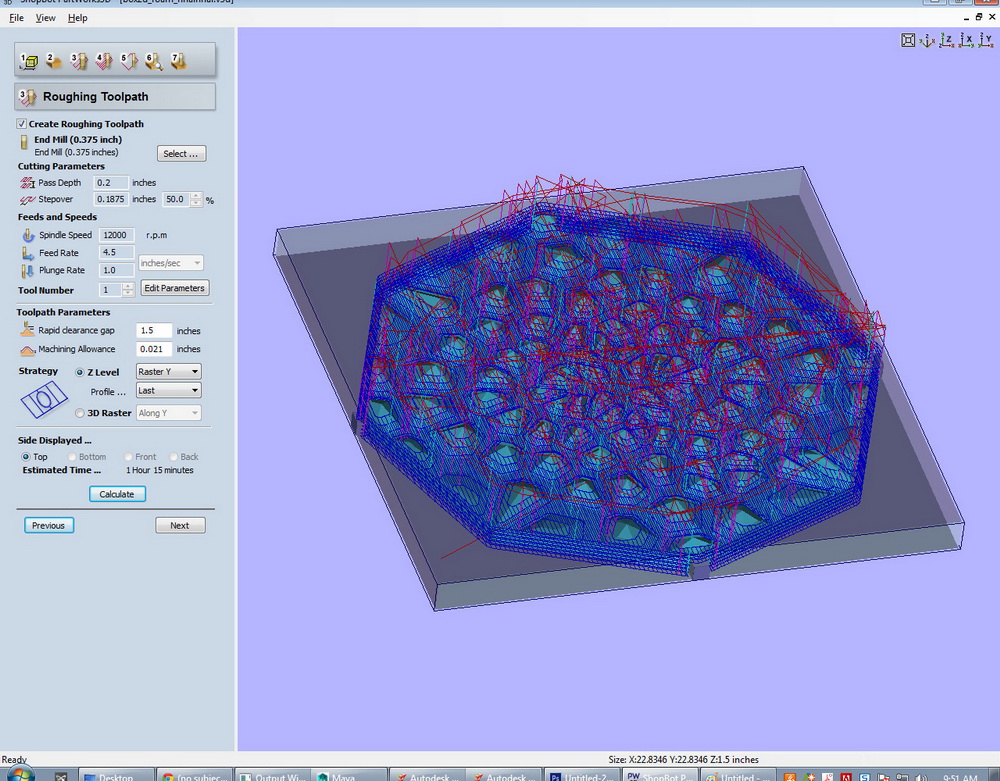Uncheck Create Roughing Toolpath
1000x781 pixels.
click(x=22, y=124)
